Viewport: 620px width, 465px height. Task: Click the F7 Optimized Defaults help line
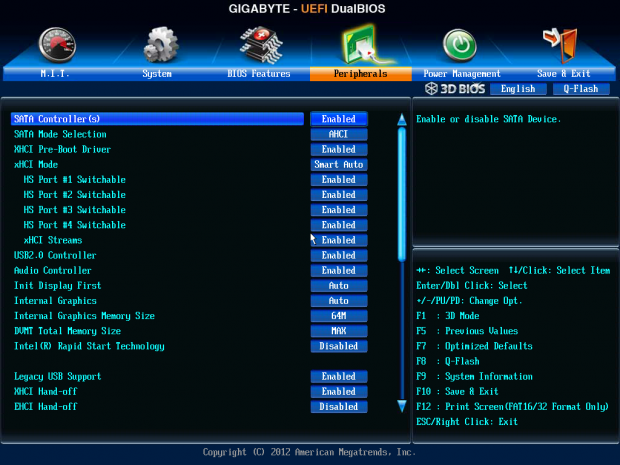(474, 346)
